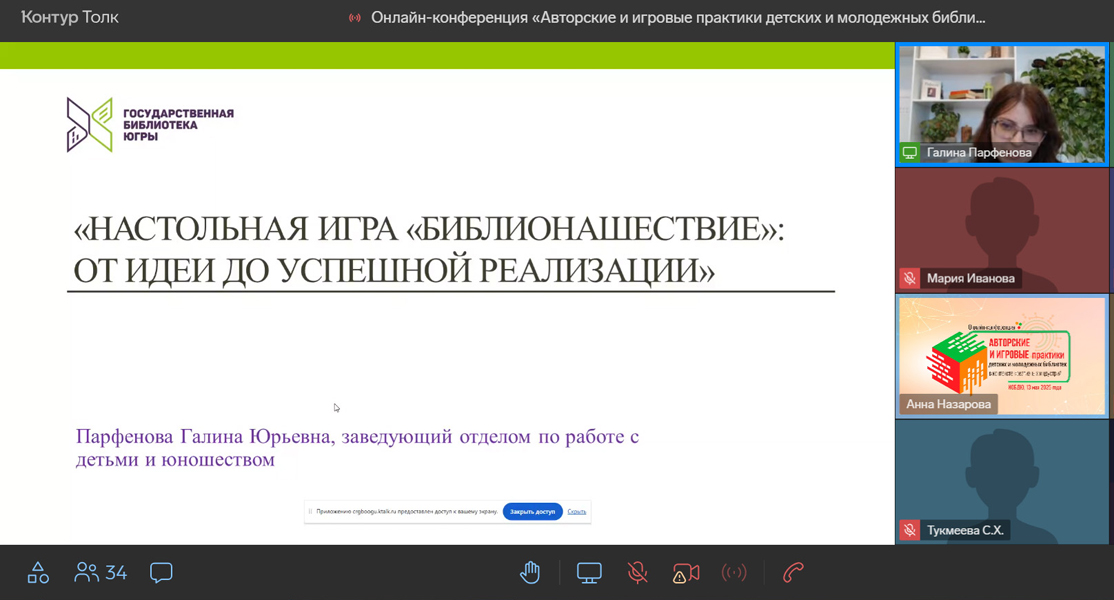Click the 'Скрыть' link in the notification
1114x600 pixels.
577,511
